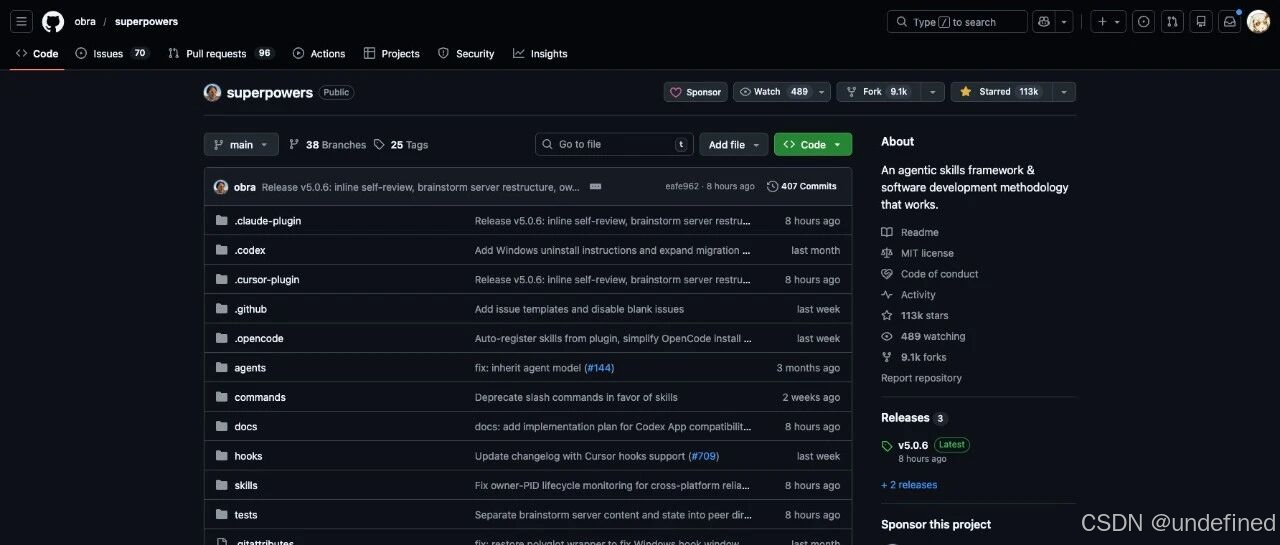The width and height of the screenshot is (1280, 545).
Task: Click the Sponsor heart button
Action: tap(695, 92)
